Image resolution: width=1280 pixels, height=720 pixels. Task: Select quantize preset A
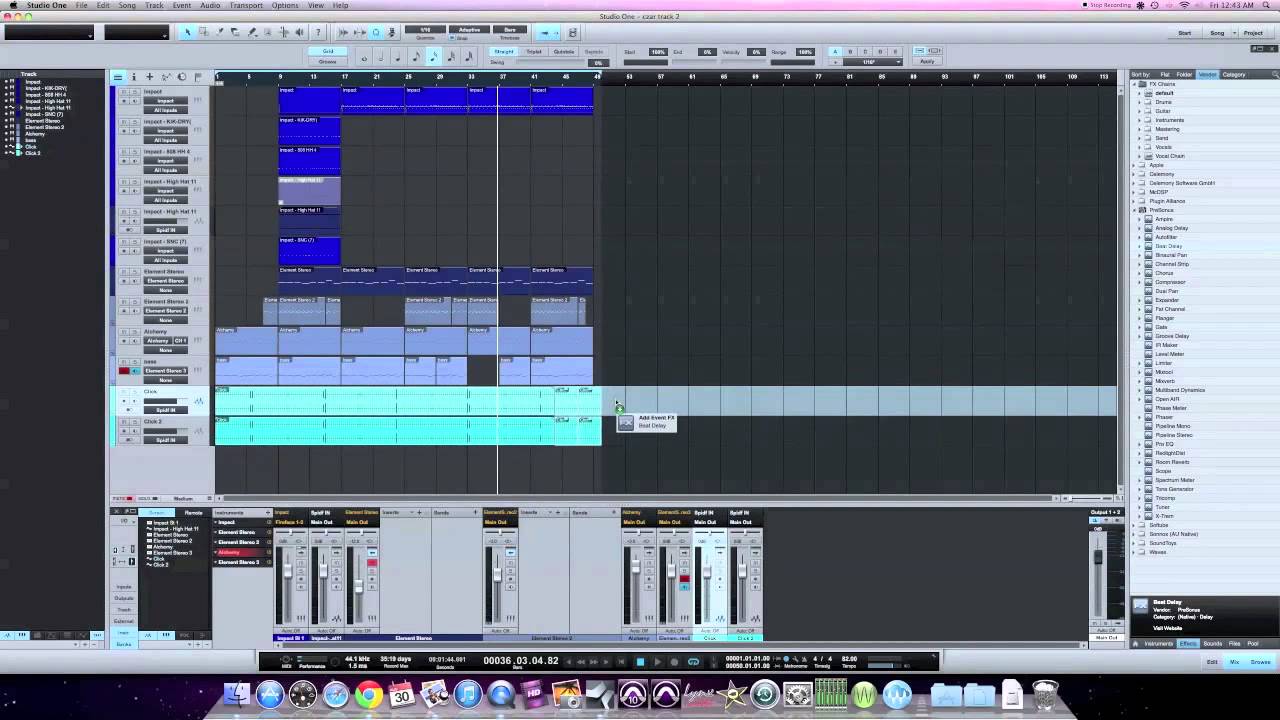(835, 52)
